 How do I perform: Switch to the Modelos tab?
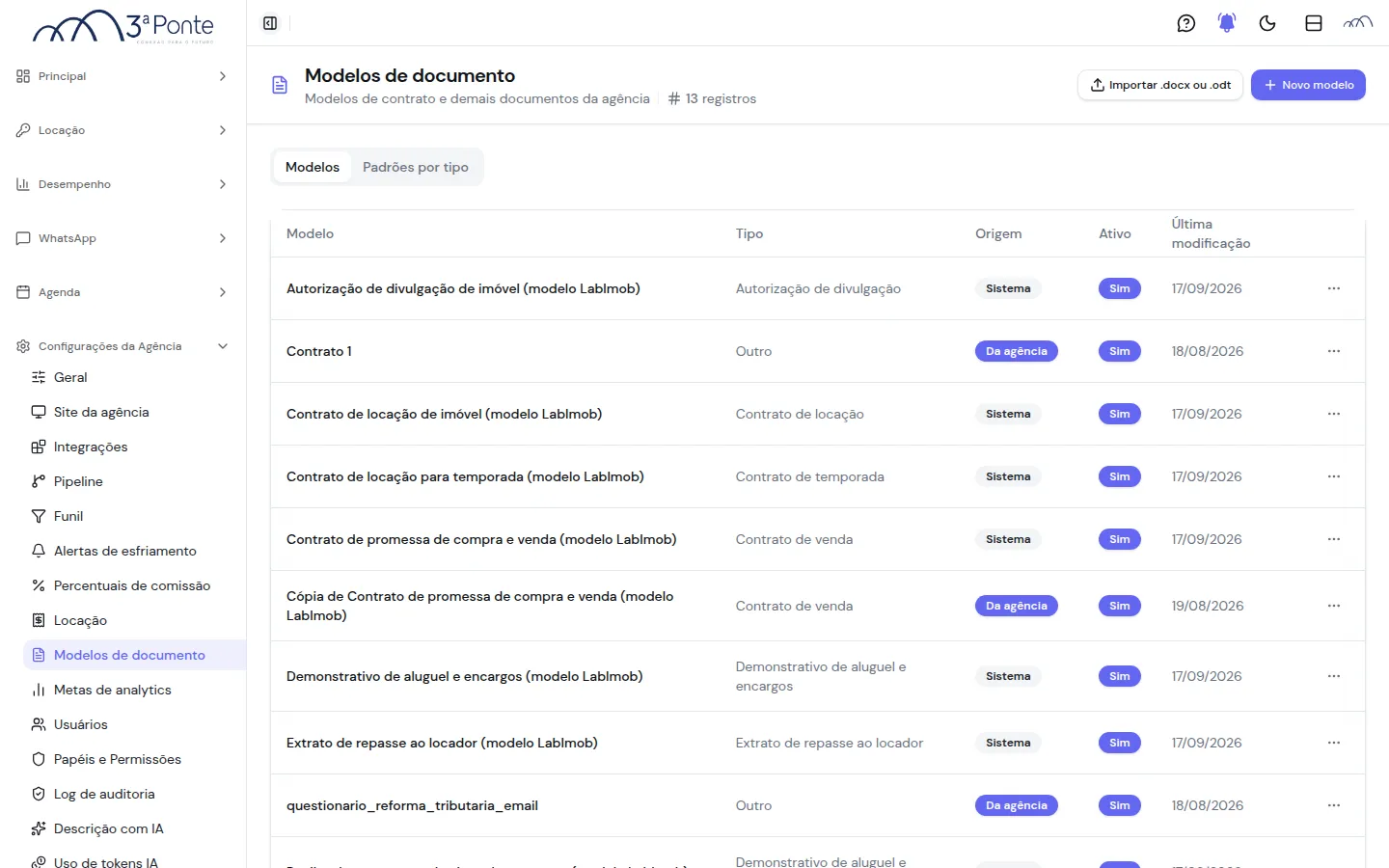pyautogui.click(x=313, y=167)
